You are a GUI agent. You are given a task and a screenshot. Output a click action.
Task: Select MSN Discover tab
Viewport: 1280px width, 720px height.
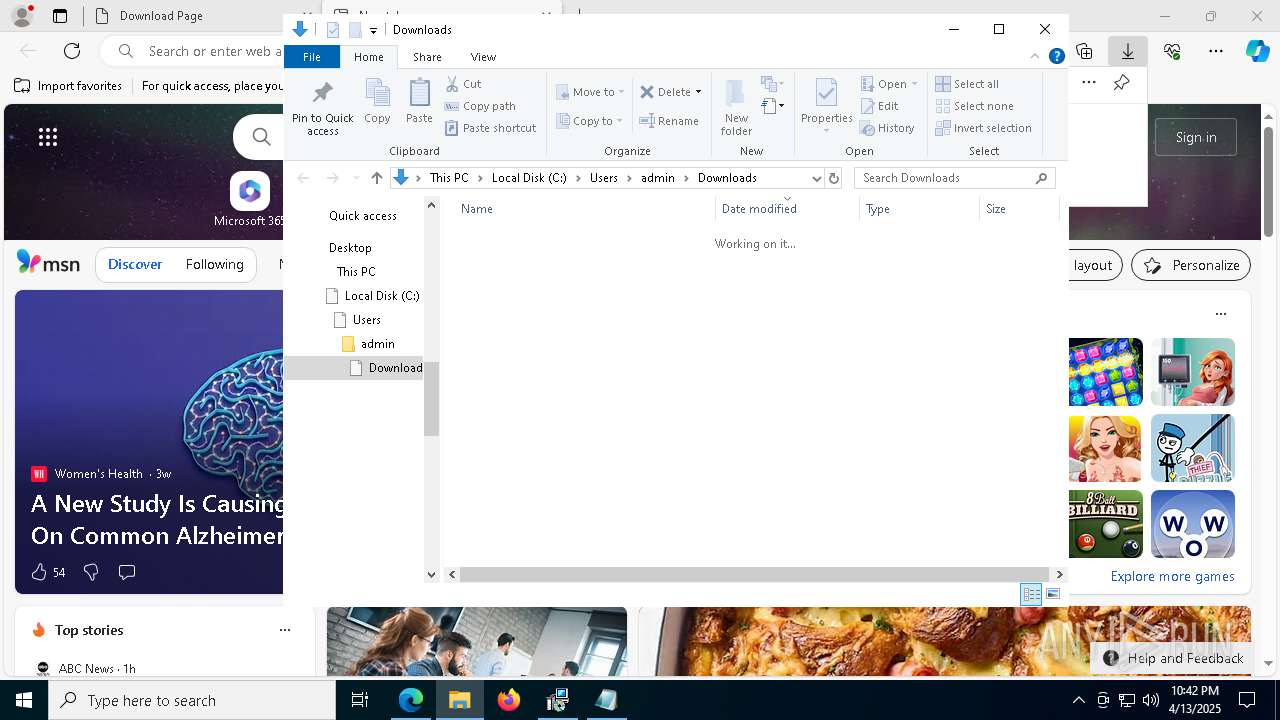tap(135, 264)
